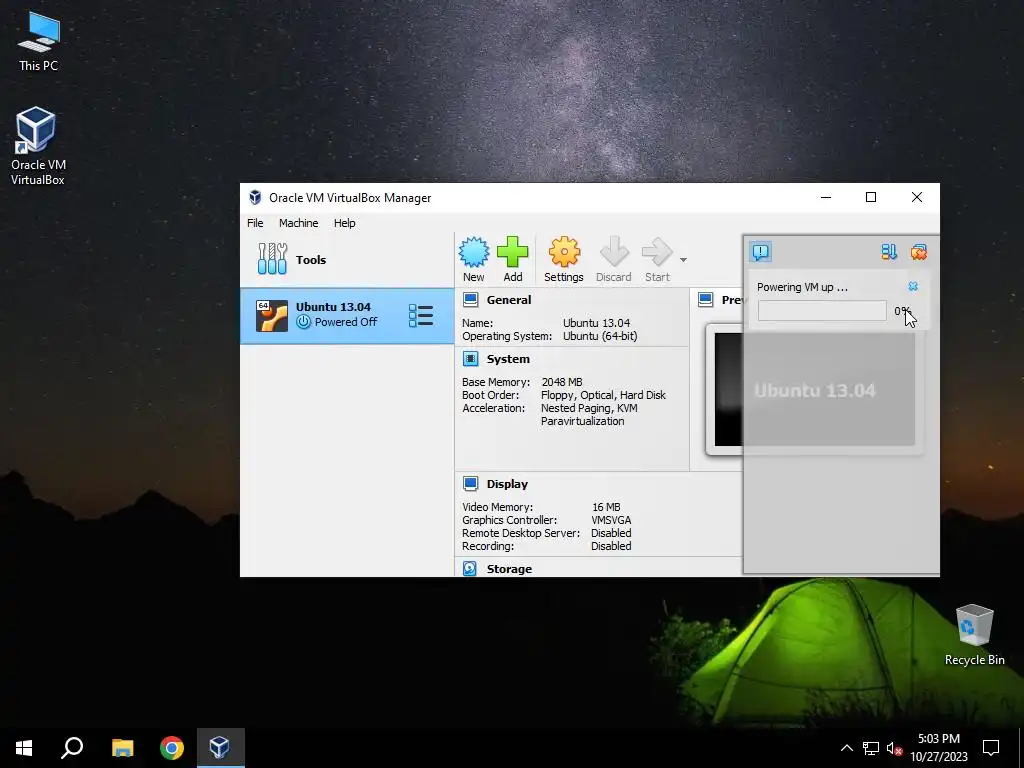Screen dimensions: 1024x768
Task: Open the Tools item in the sidebar
Action: [x=347, y=260]
